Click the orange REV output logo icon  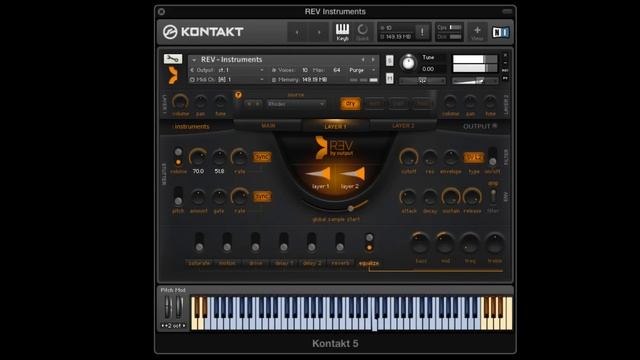[x=321, y=147]
